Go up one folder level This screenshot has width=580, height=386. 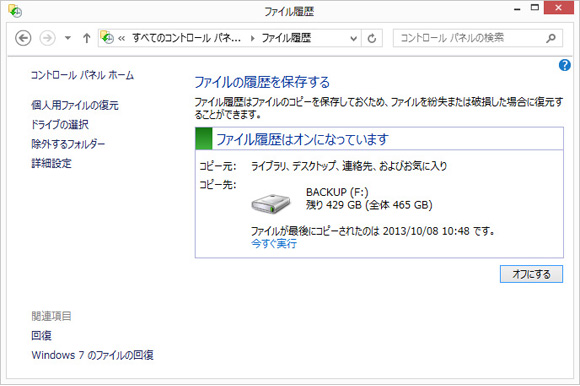(x=87, y=38)
